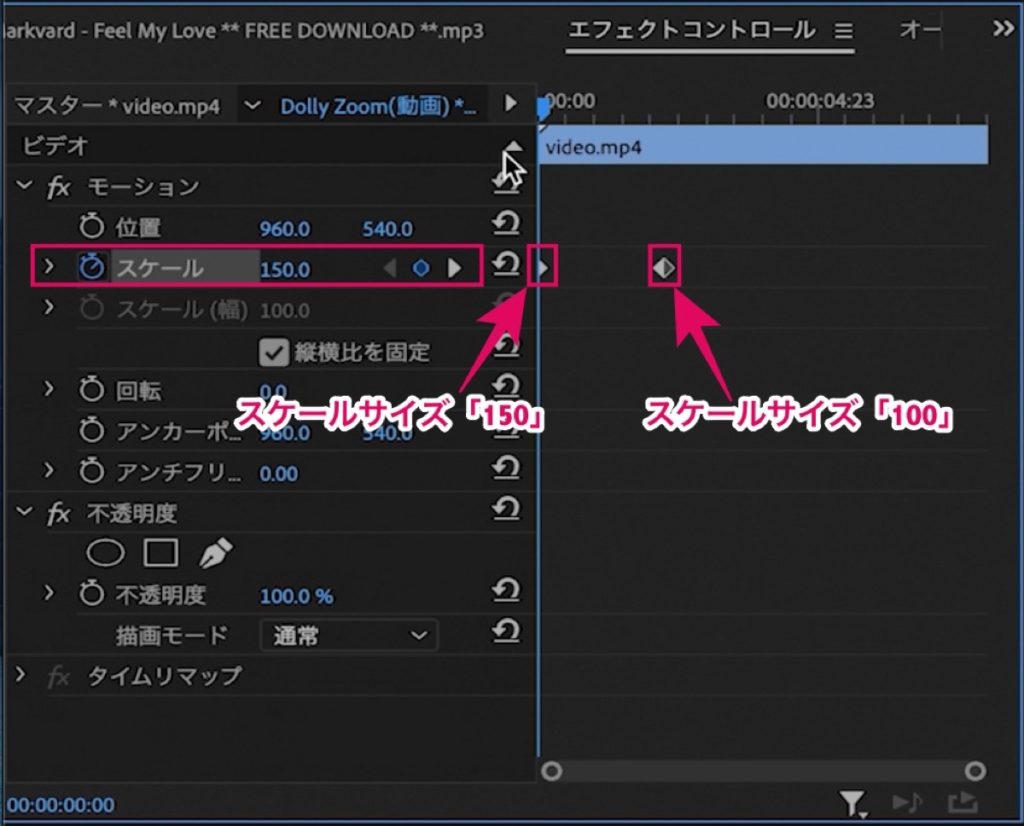Reset the アンチフリッカー parameter

coord(506,468)
